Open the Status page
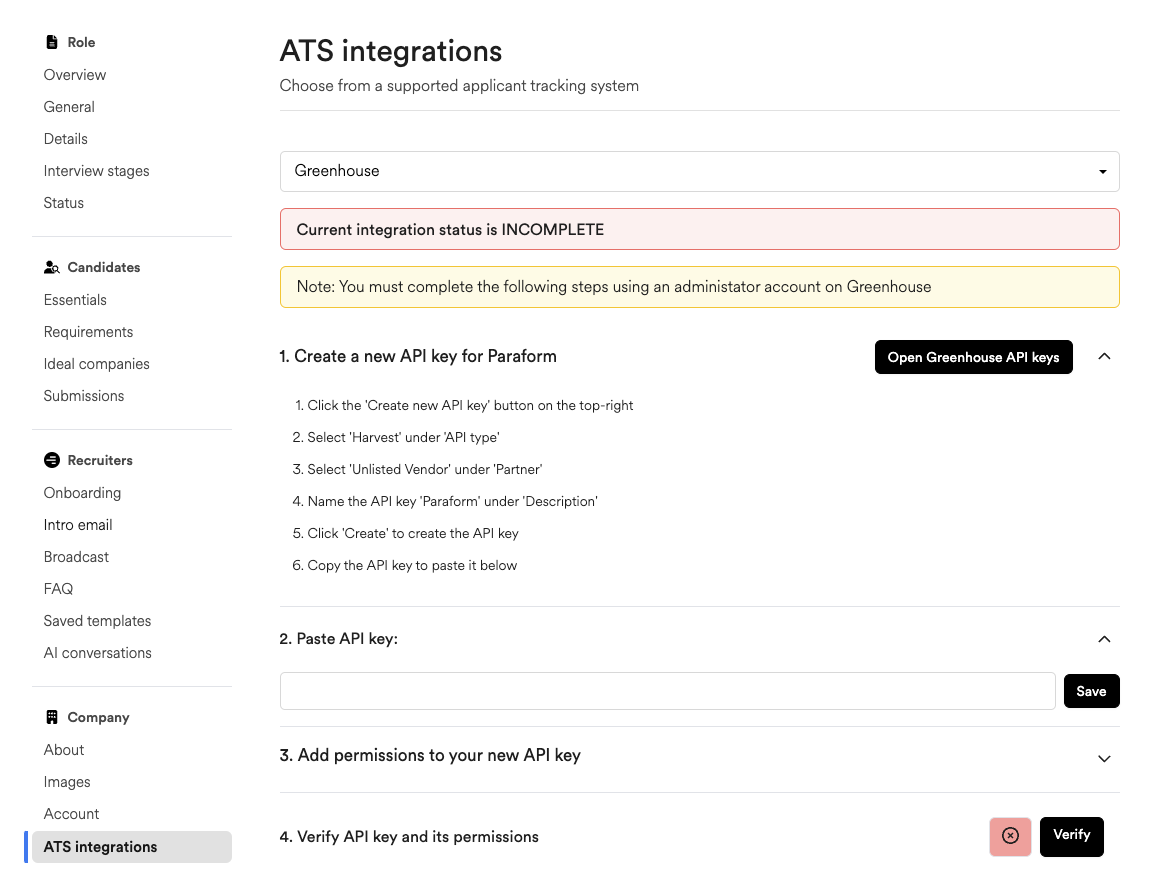This screenshot has height=872, width=1175. pos(64,203)
